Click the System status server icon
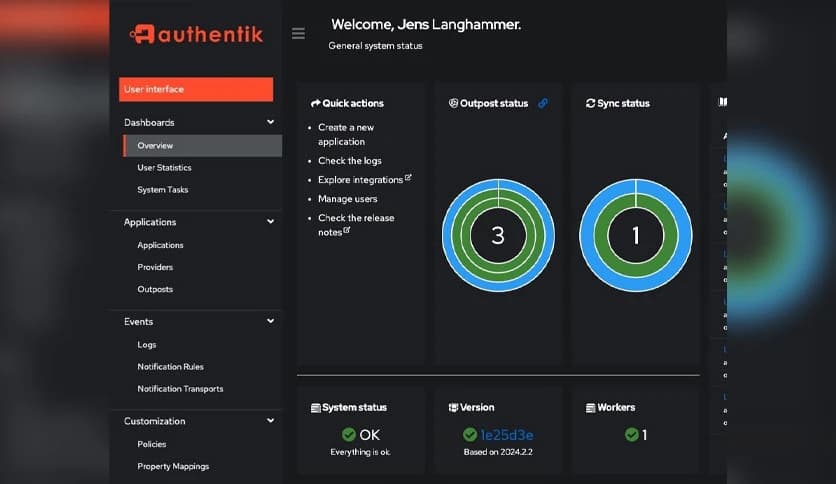Image resolution: width=836 pixels, height=484 pixels. (x=316, y=408)
